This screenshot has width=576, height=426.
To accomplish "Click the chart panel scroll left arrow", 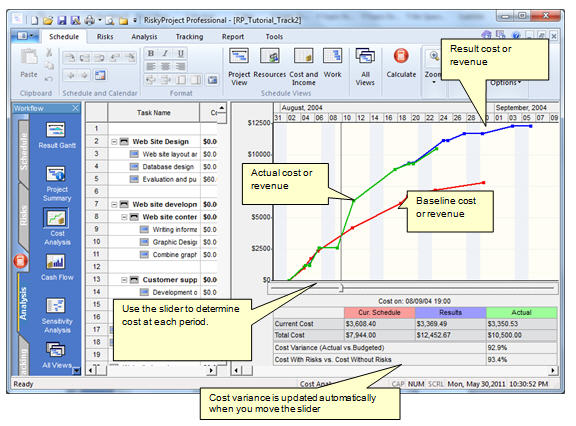I will tap(236, 371).
